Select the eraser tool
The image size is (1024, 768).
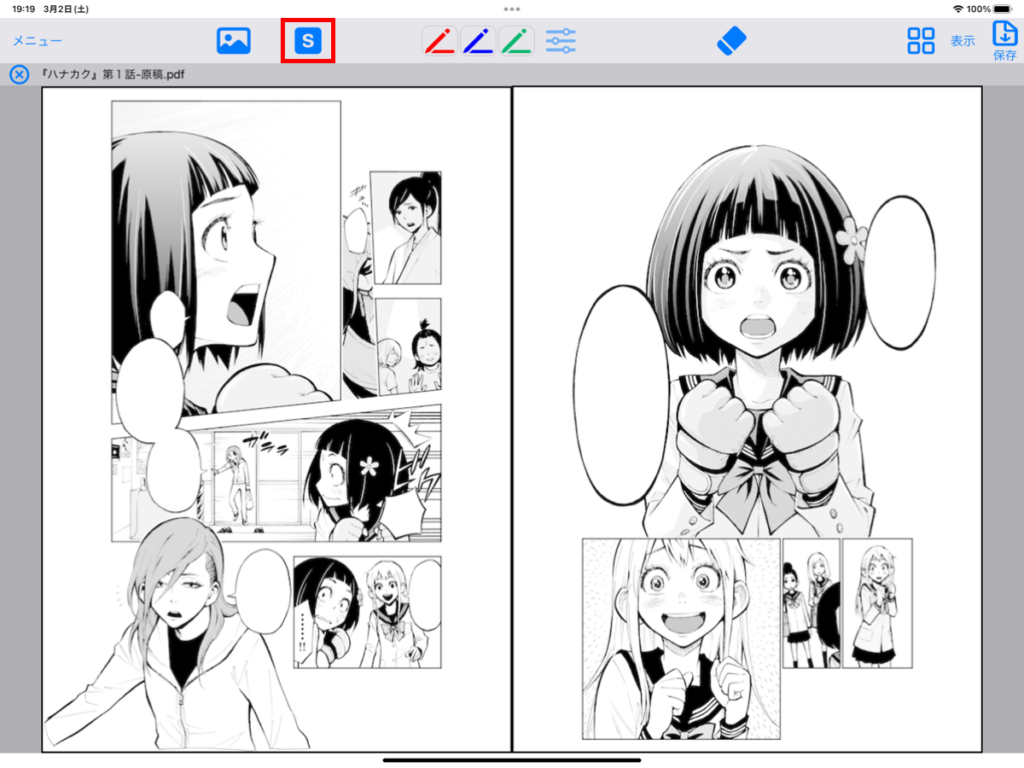731,40
